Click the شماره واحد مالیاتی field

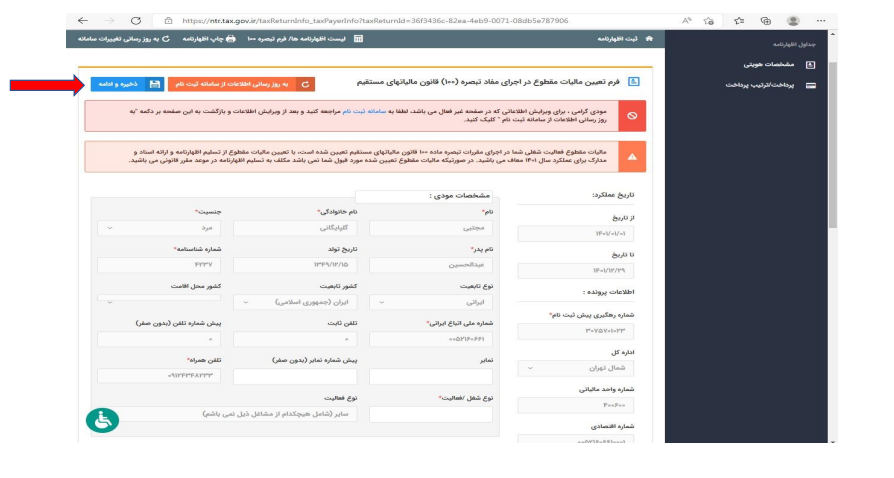(575, 406)
